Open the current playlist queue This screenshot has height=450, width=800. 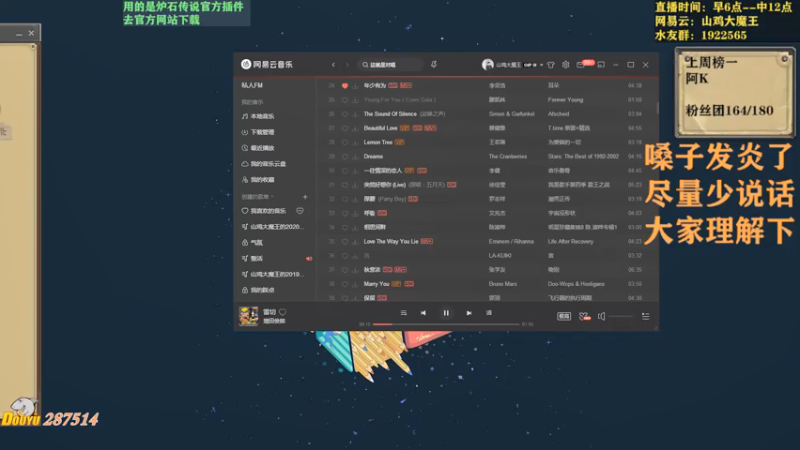(645, 316)
